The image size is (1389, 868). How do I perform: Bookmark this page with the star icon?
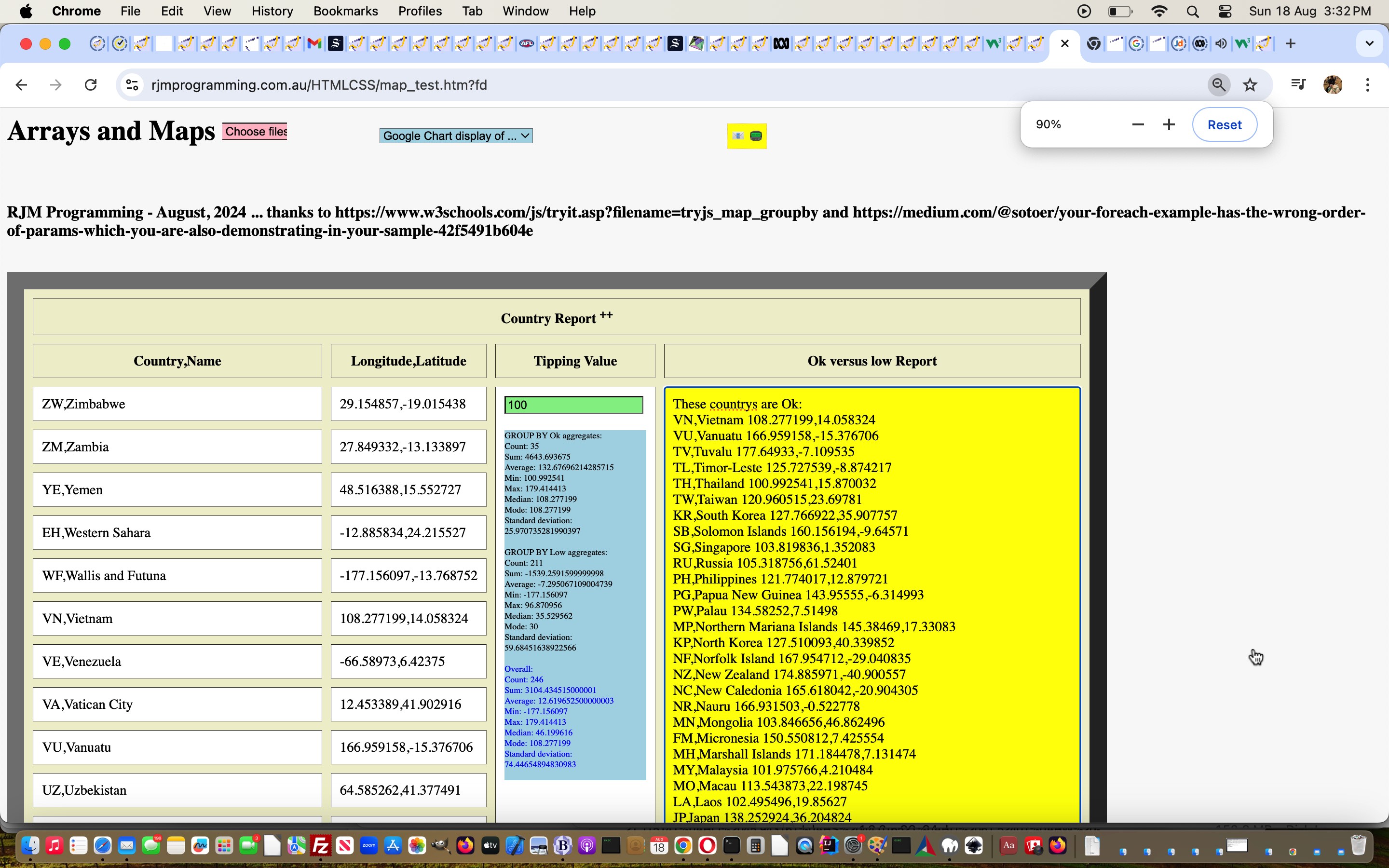point(1250,85)
